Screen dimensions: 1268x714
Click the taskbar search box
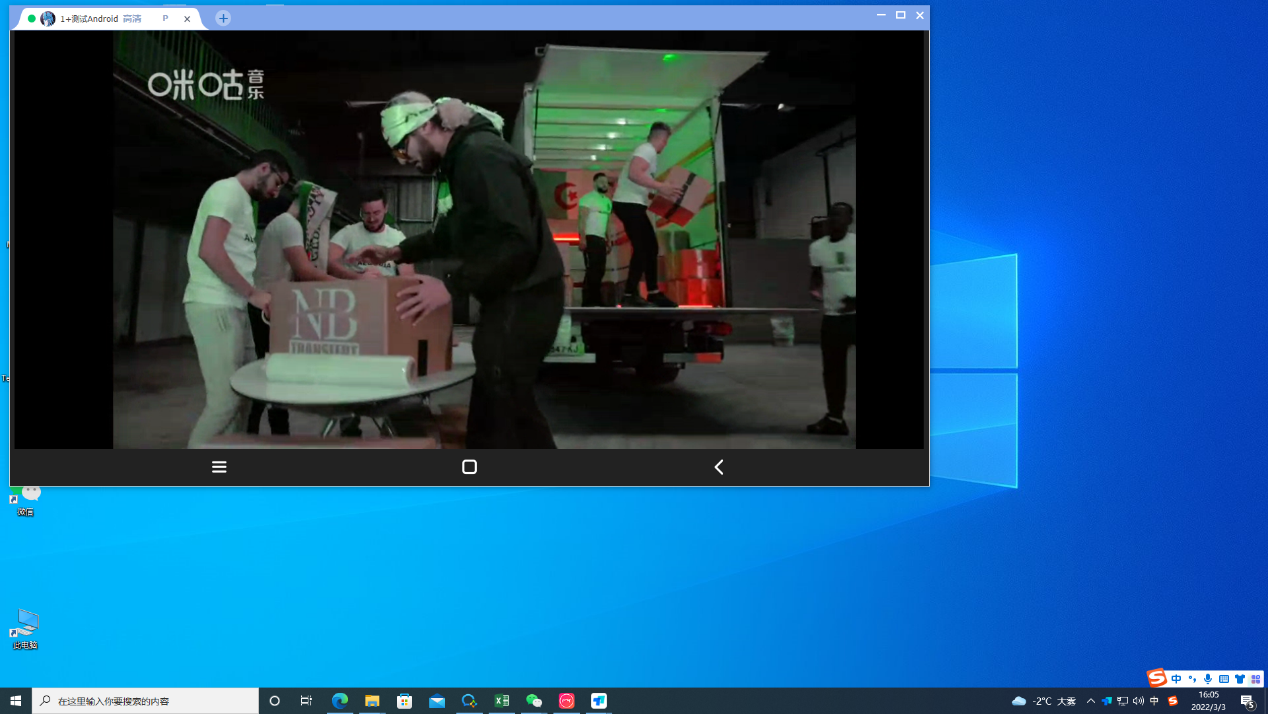[x=145, y=701]
